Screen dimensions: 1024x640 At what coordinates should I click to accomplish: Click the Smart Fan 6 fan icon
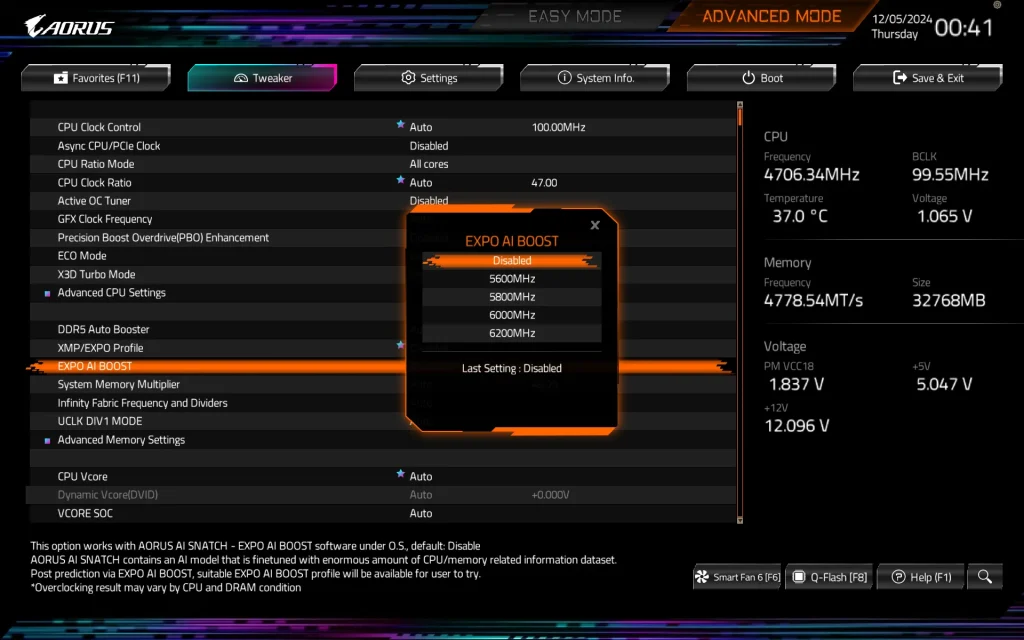702,577
